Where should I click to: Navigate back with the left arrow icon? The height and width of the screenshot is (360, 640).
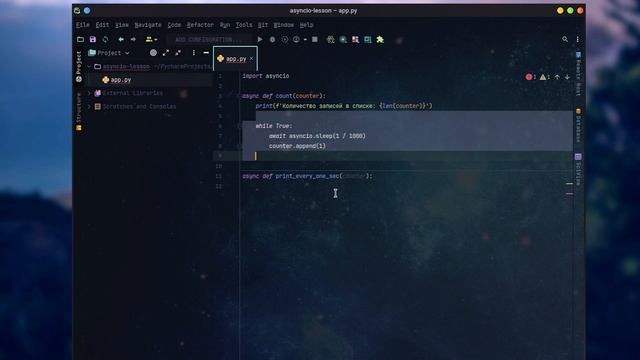tap(121, 40)
